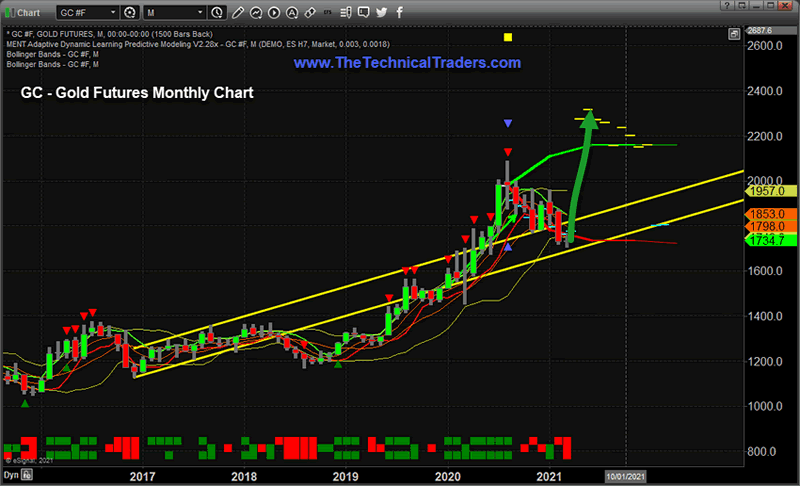Open the help question mark button

[727, 6]
